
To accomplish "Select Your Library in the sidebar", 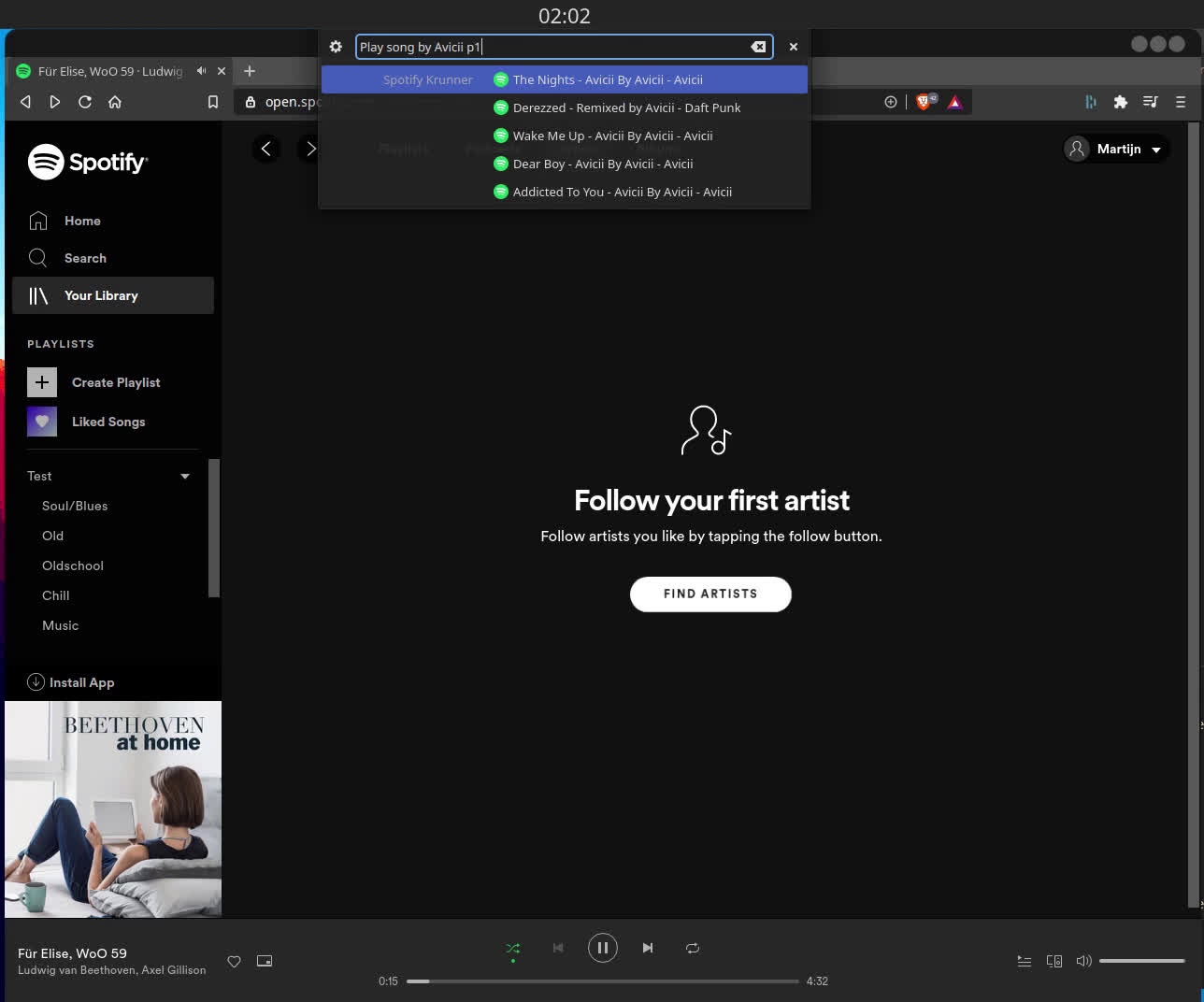I will [x=100, y=295].
